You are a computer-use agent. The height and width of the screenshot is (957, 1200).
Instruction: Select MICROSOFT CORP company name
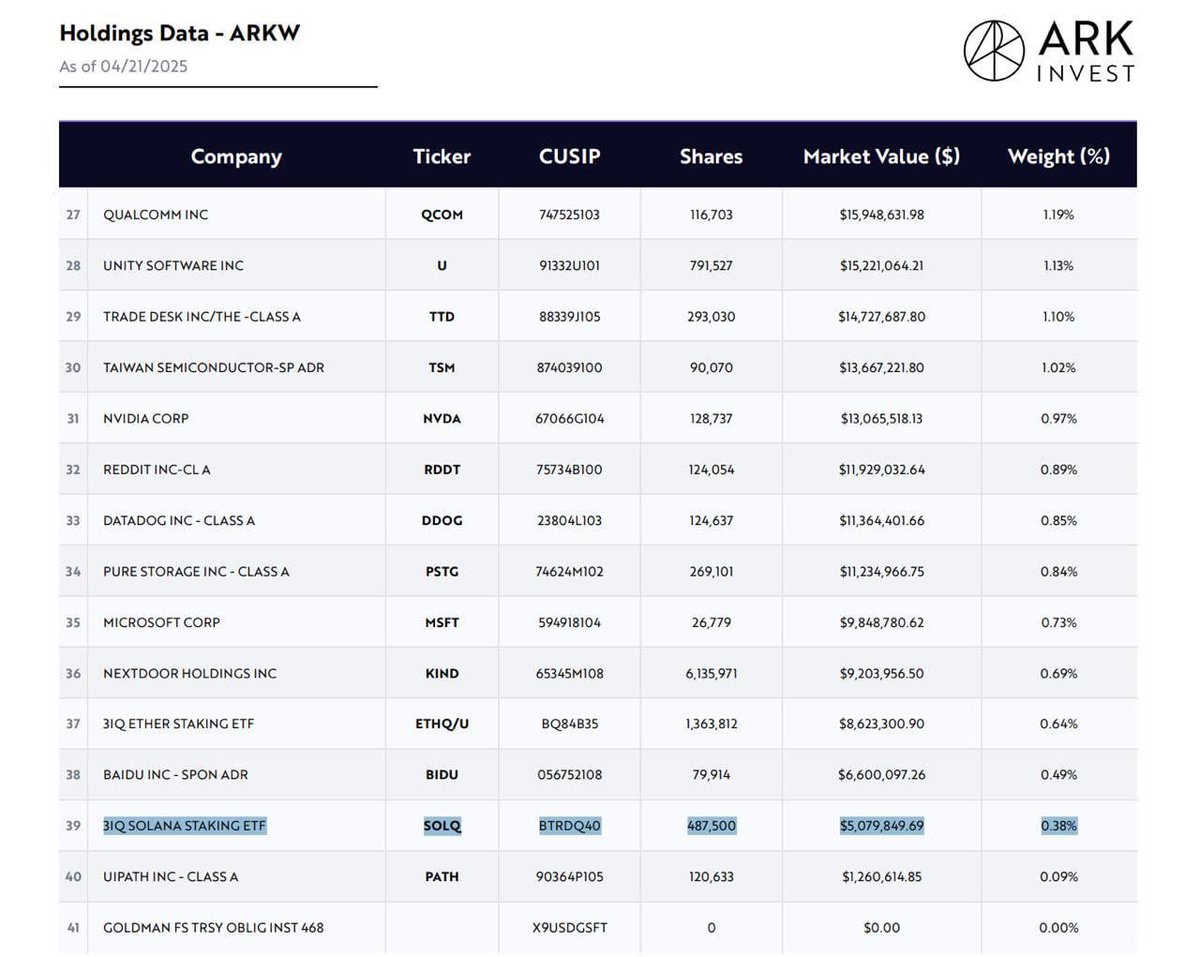click(161, 623)
